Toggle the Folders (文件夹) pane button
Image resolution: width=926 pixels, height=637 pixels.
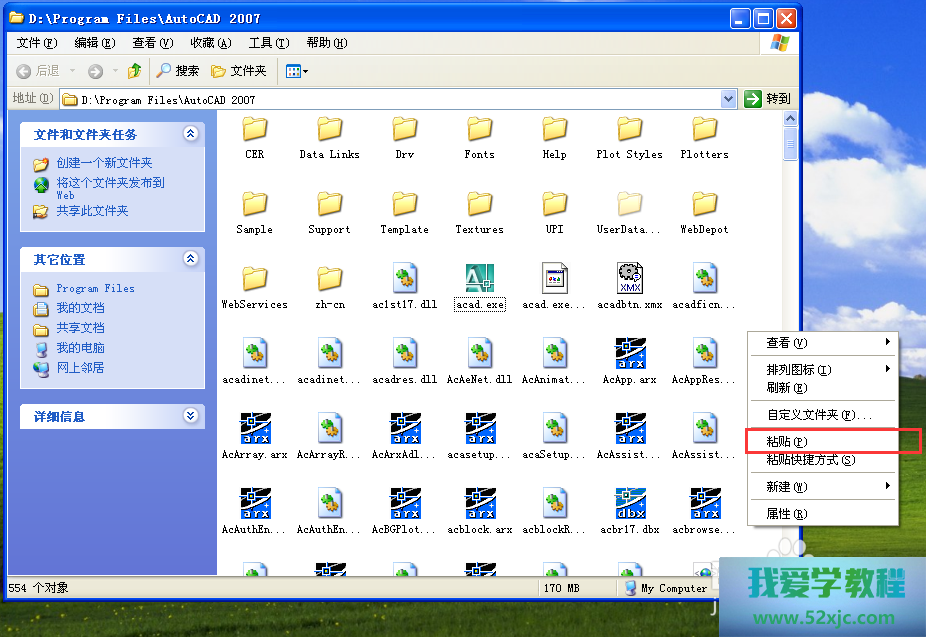click(238, 71)
